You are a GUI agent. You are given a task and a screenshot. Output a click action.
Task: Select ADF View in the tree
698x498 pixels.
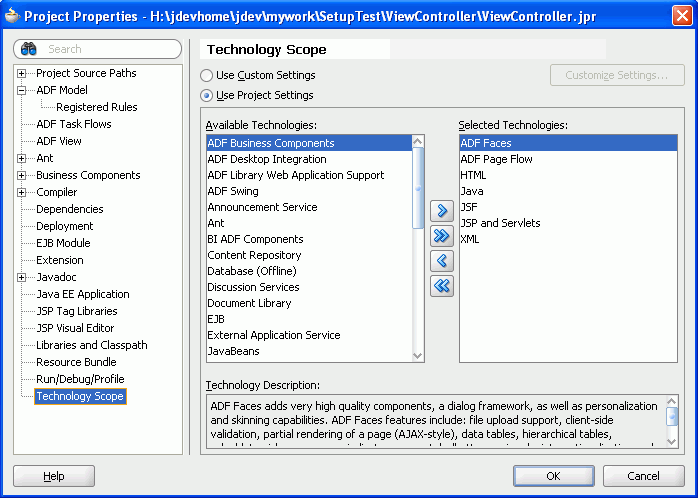pos(59,141)
